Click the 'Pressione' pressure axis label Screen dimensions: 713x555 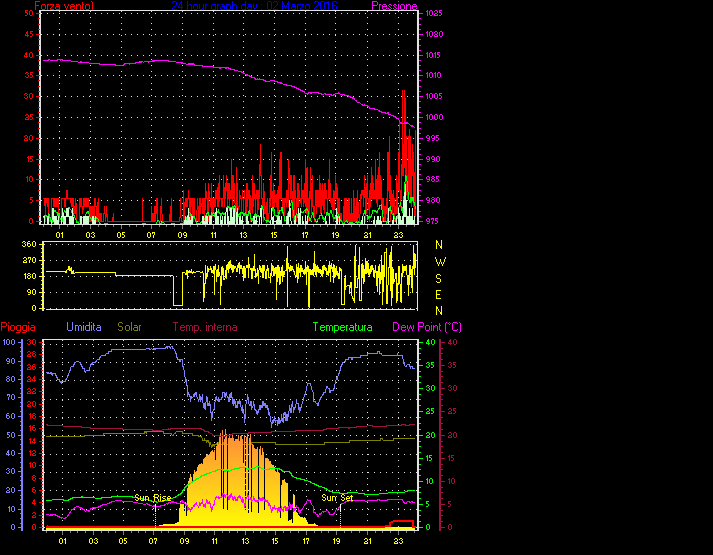394,6
